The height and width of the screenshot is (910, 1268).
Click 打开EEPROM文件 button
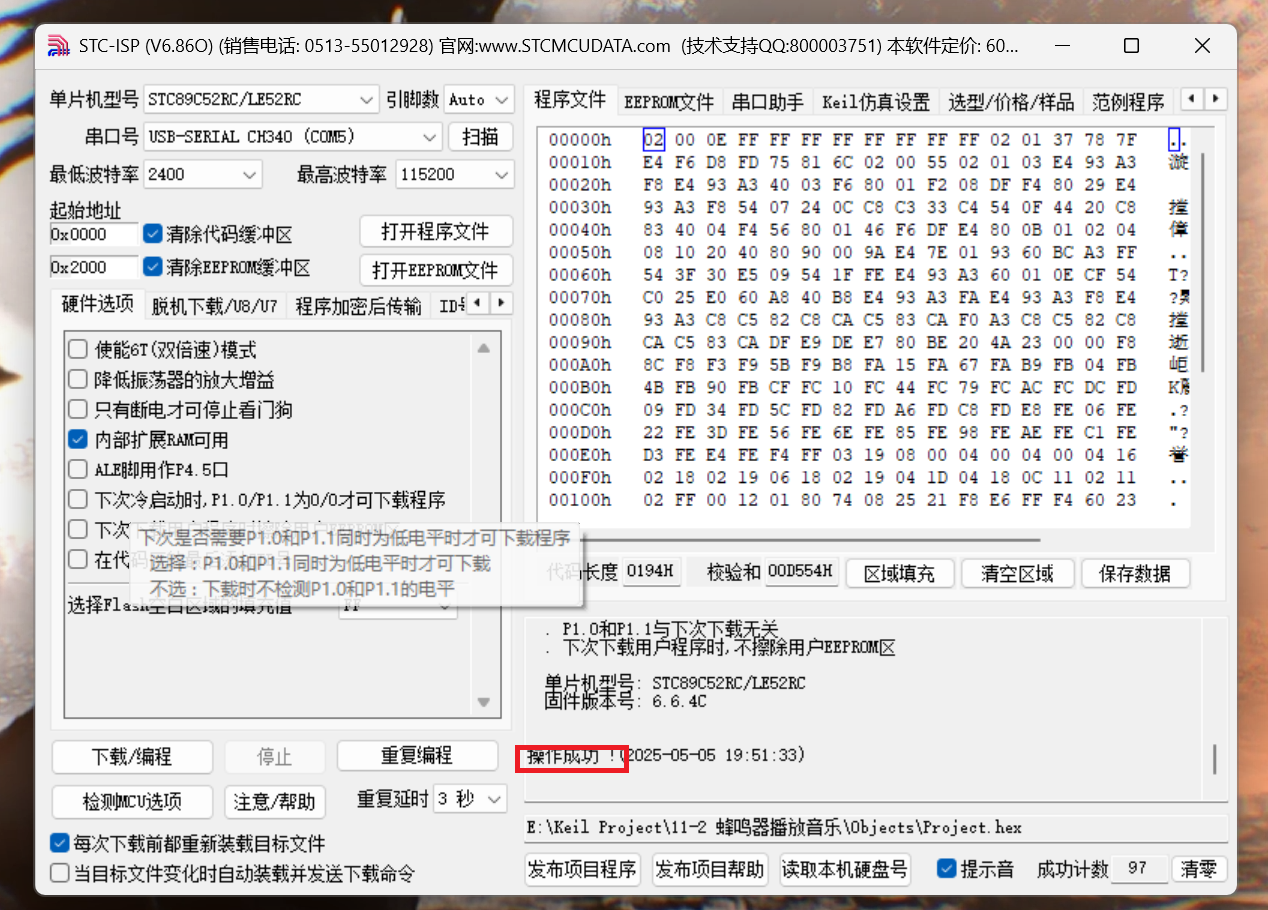(x=436, y=270)
